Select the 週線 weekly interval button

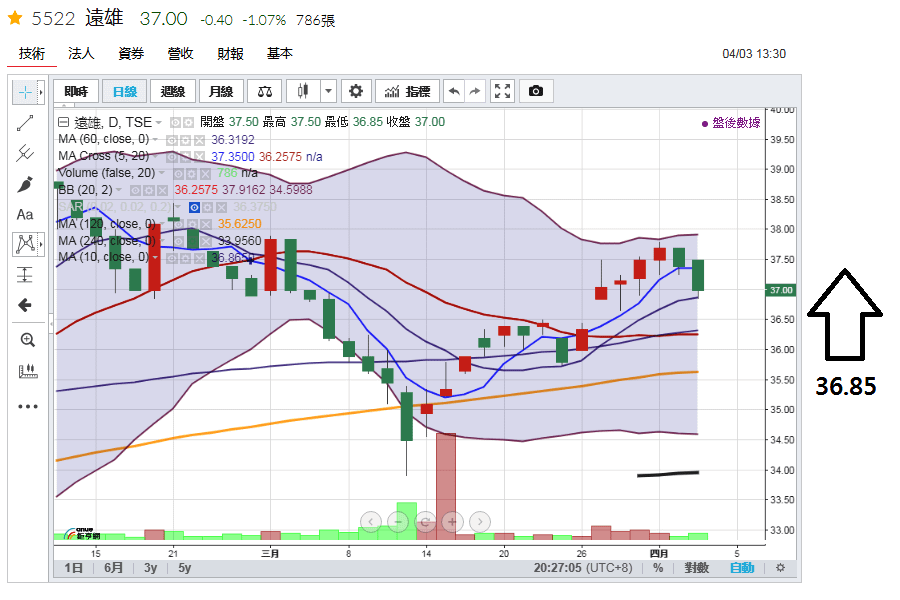click(x=173, y=91)
